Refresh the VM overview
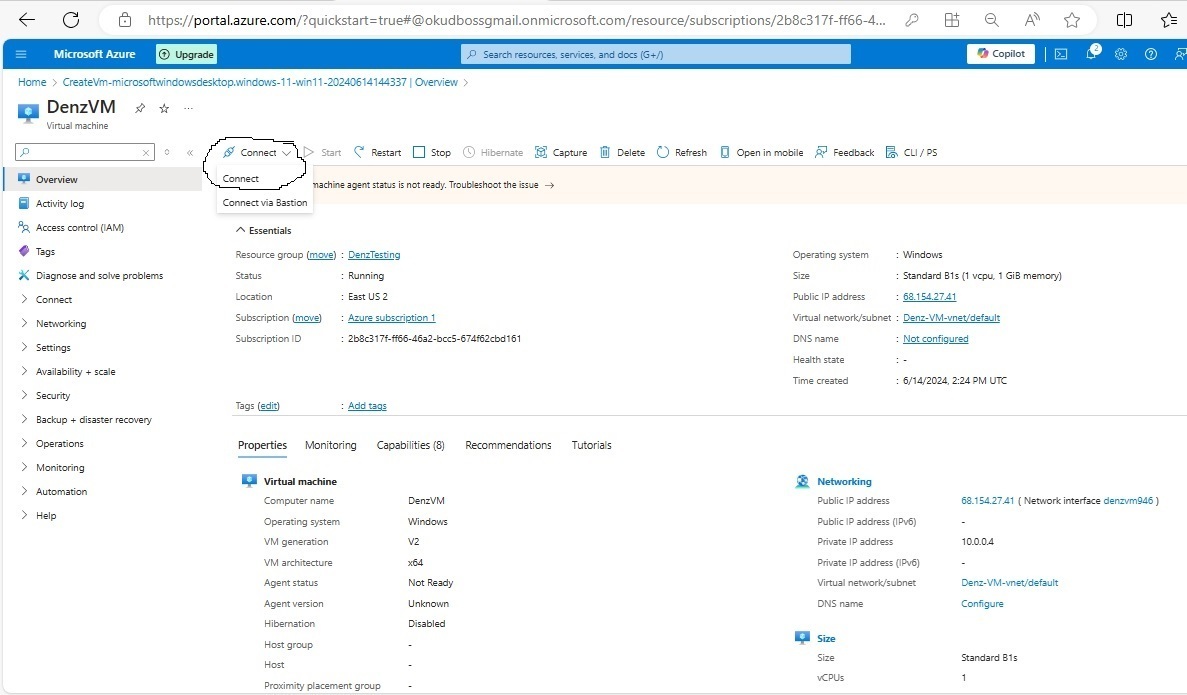The image size is (1187, 695). pos(682,152)
